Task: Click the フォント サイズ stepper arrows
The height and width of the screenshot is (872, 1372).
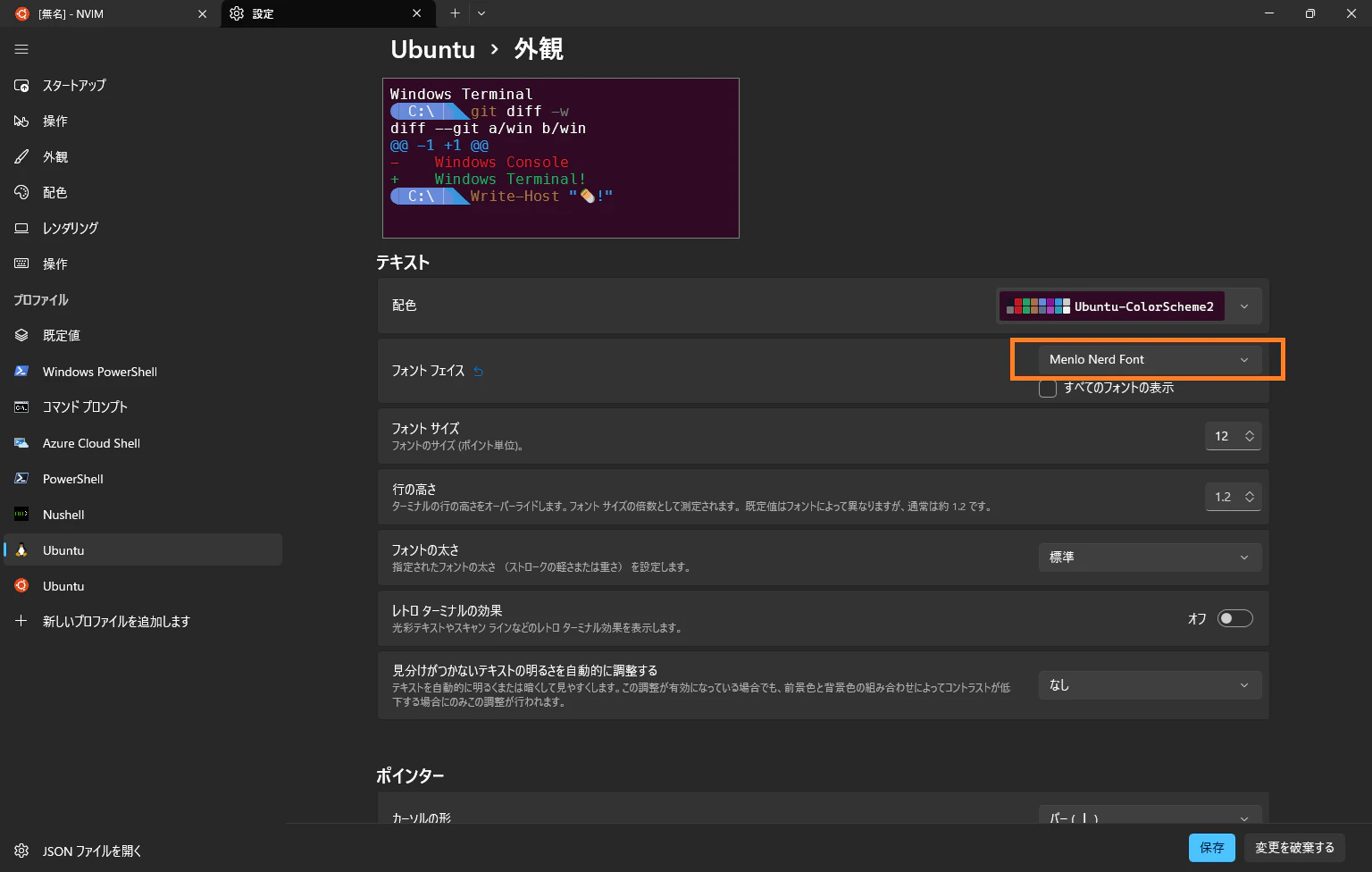Action: pos(1250,436)
